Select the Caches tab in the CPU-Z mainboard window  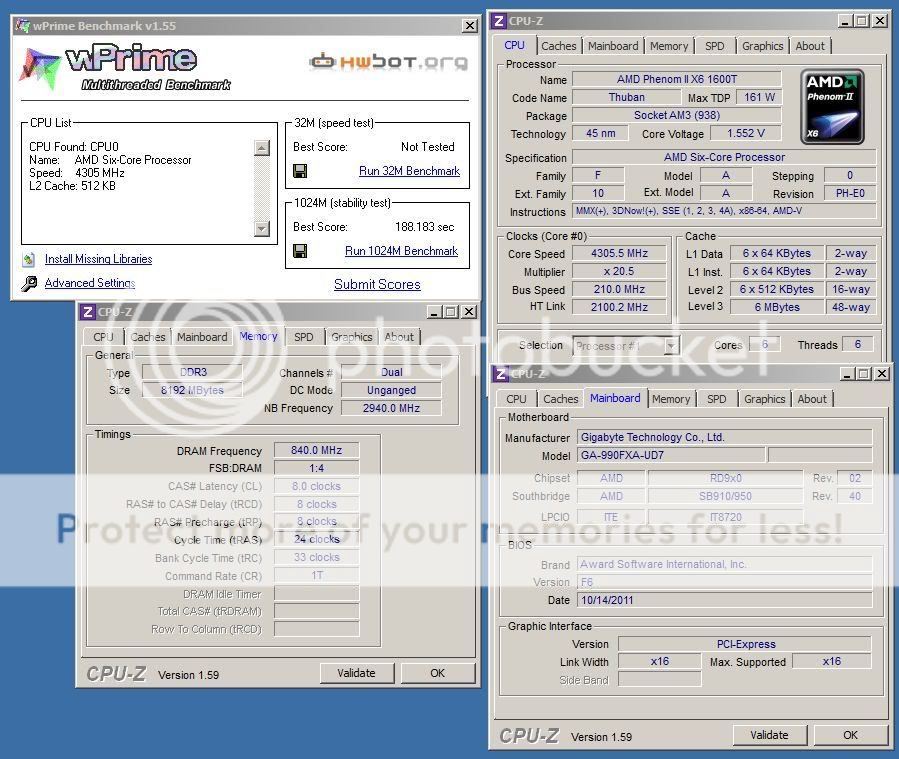tap(561, 399)
